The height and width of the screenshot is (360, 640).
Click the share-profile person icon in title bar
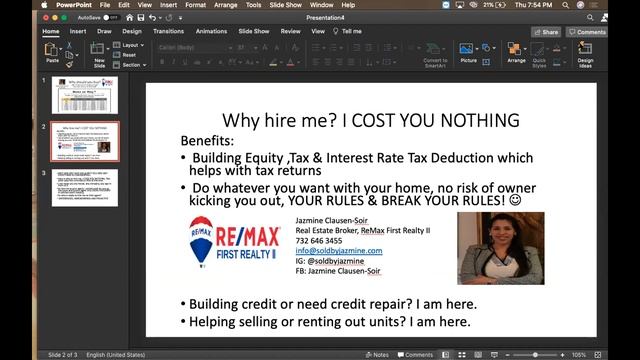pyautogui.click(x=604, y=18)
